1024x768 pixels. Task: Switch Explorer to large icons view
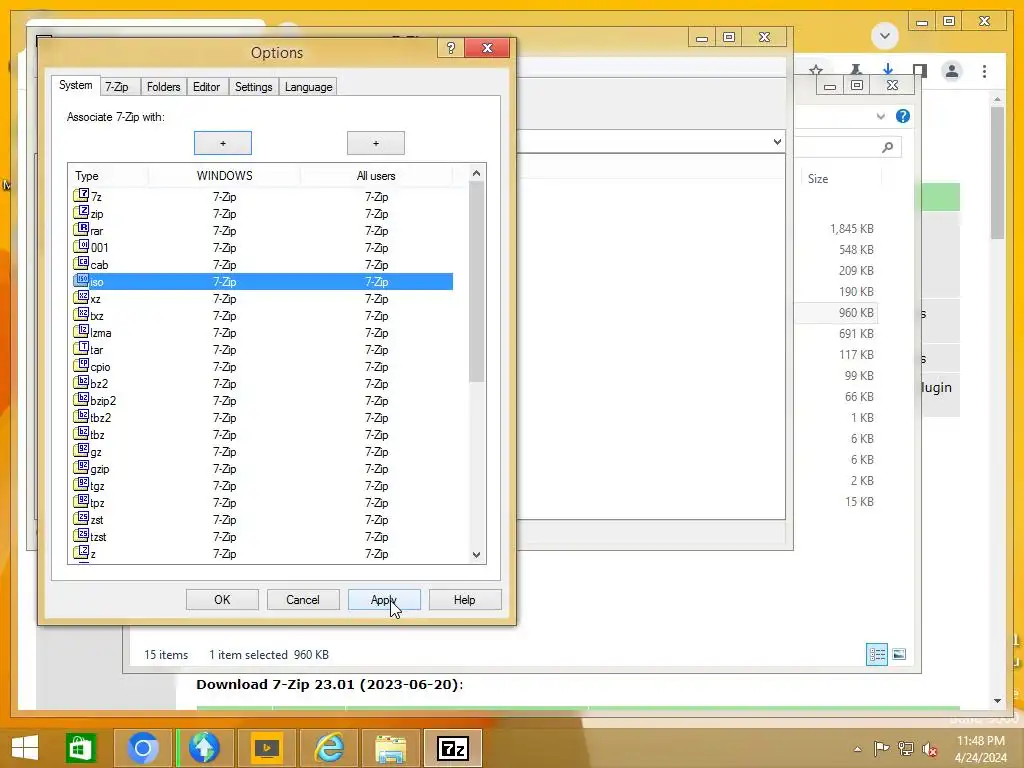899,654
